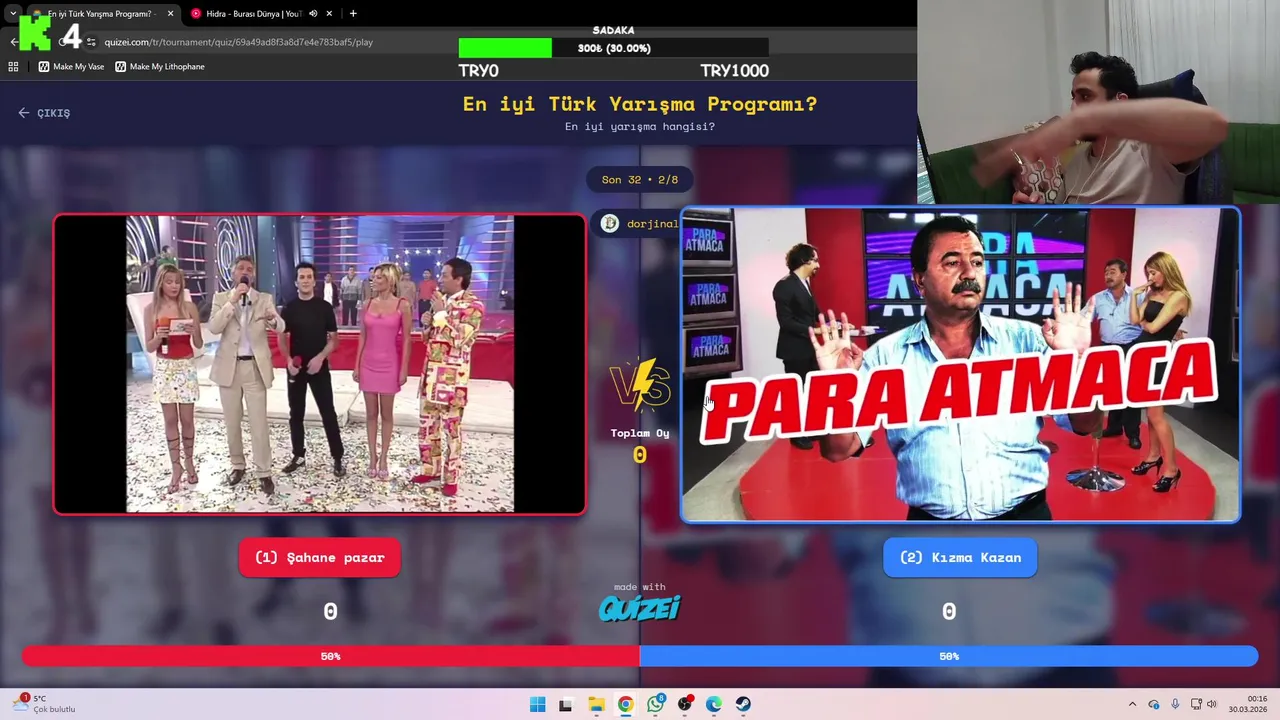Click the ÇIKIŞ back link
This screenshot has width=1280, height=720.
pos(44,113)
